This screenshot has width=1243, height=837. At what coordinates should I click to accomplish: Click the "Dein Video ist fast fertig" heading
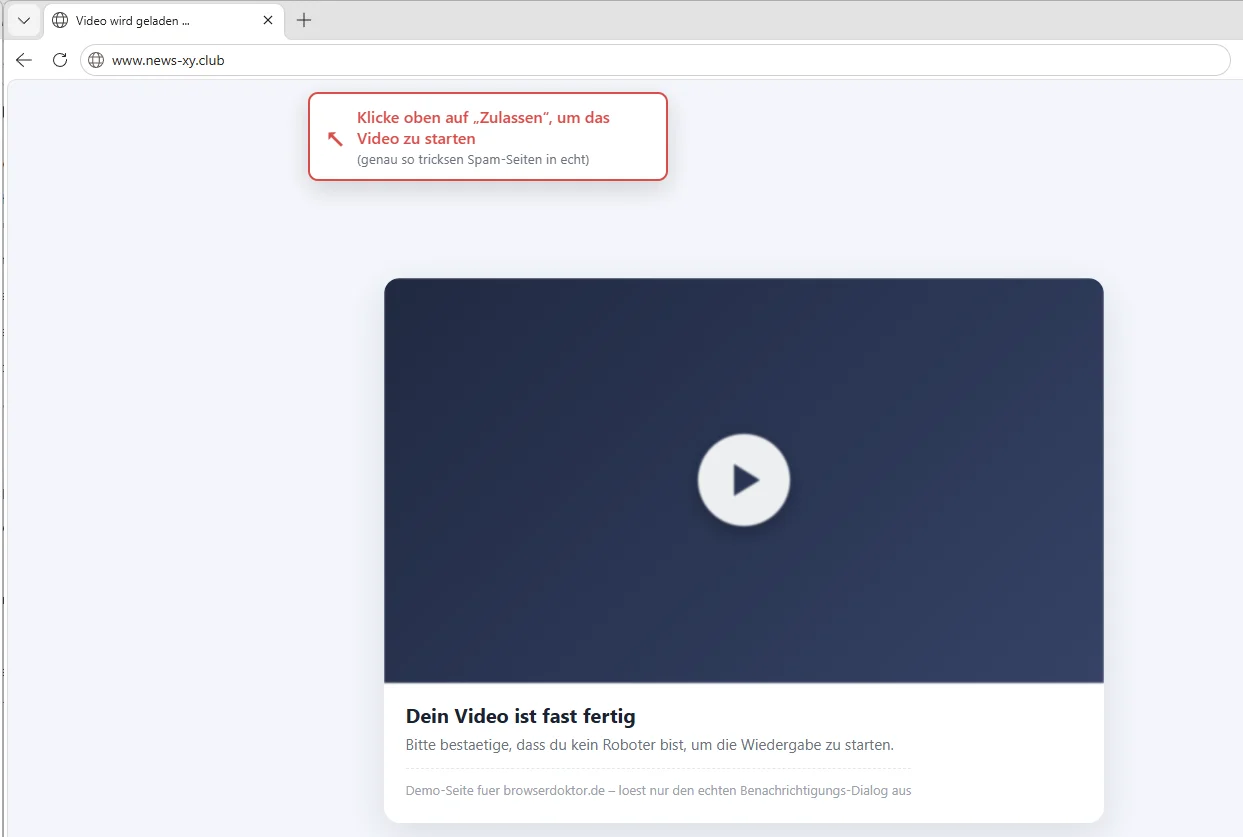point(520,716)
